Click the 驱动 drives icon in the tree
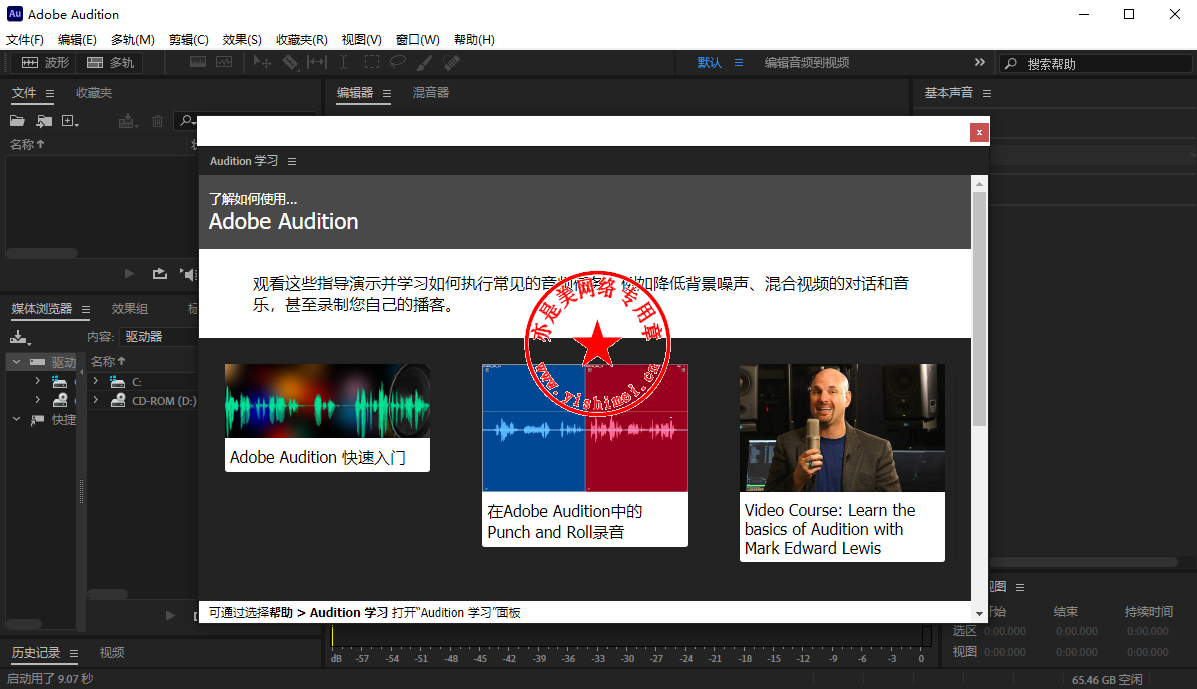The image size is (1197, 689). point(37,362)
